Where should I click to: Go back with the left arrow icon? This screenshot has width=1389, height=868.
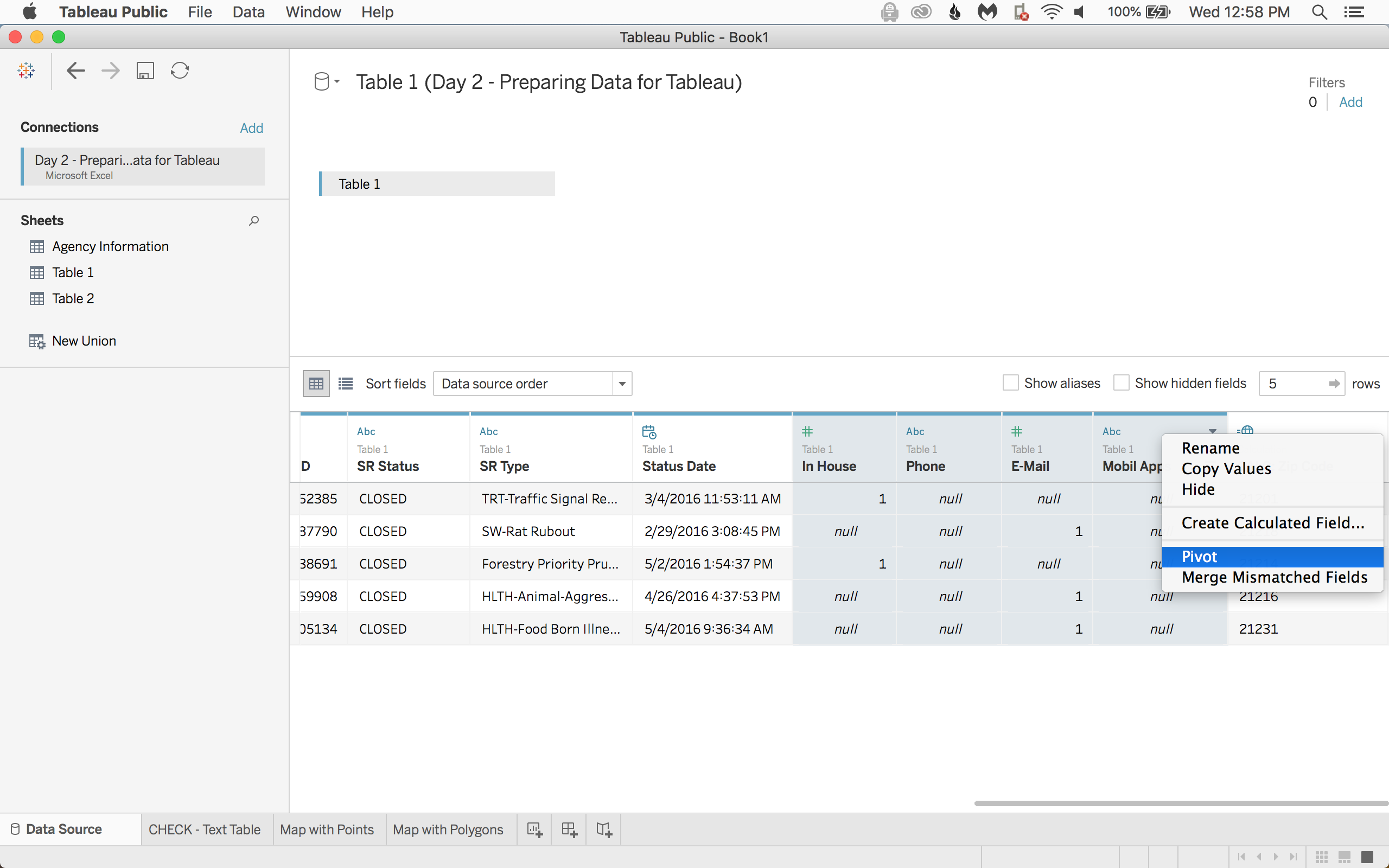pyautogui.click(x=76, y=71)
